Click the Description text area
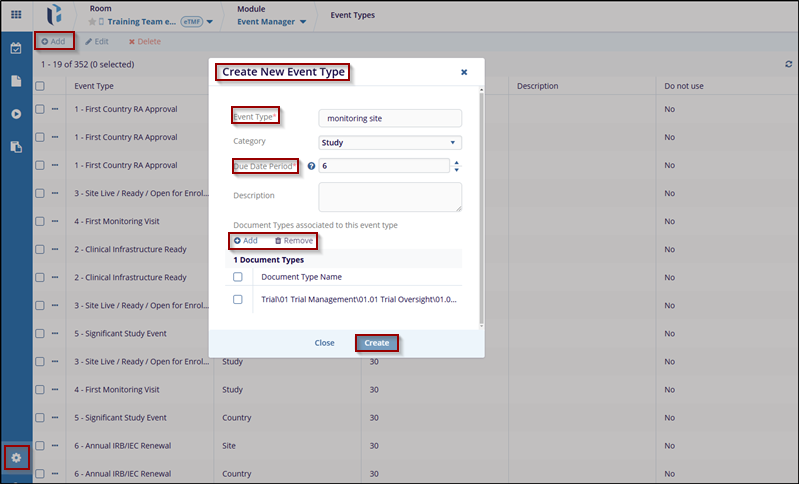The width and height of the screenshot is (799, 484). point(389,196)
